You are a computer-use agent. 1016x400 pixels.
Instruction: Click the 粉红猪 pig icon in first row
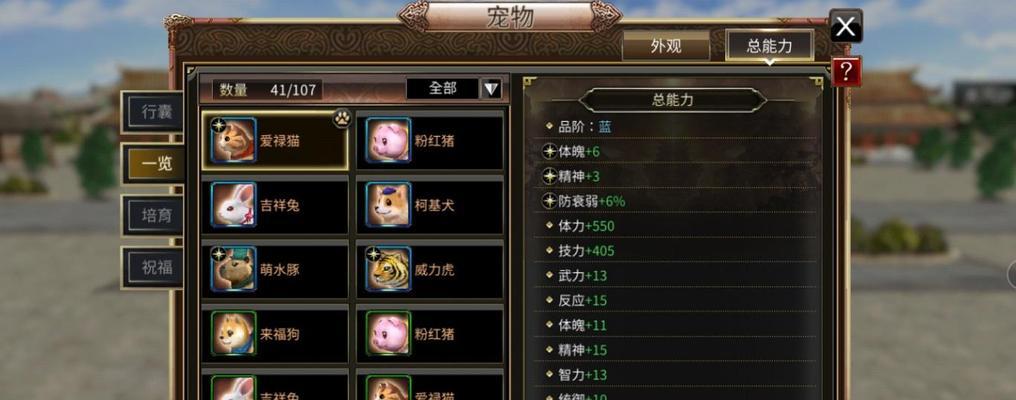(x=388, y=139)
